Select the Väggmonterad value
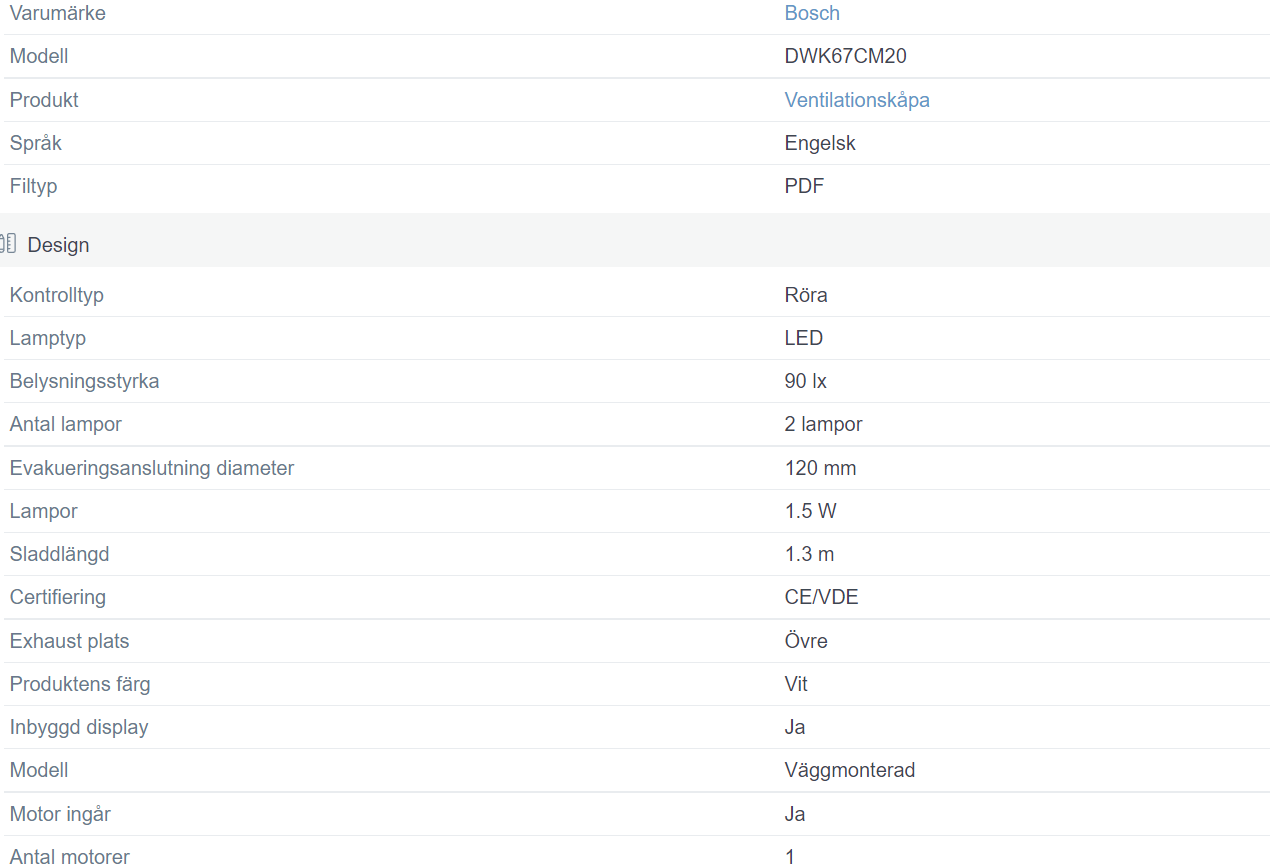This screenshot has width=1270, height=868. coord(850,770)
